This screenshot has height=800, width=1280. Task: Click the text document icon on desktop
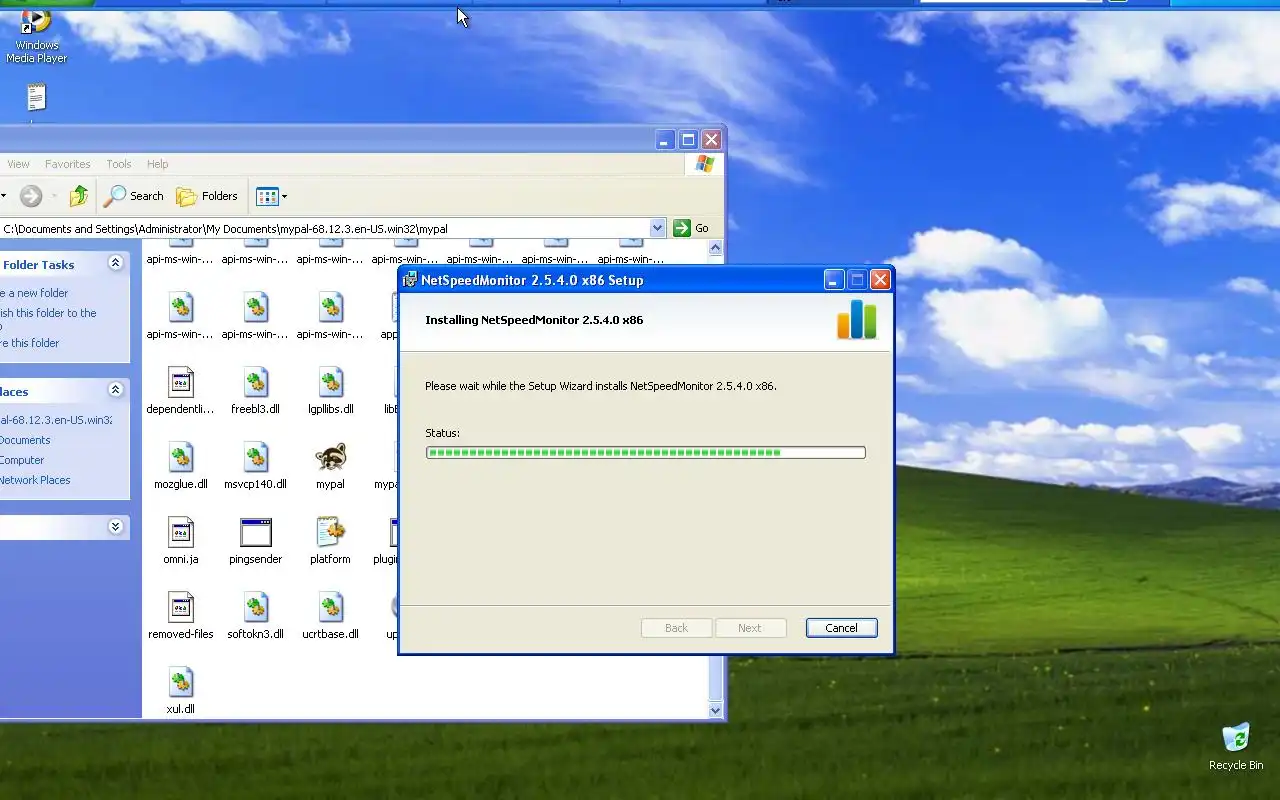coord(36,97)
